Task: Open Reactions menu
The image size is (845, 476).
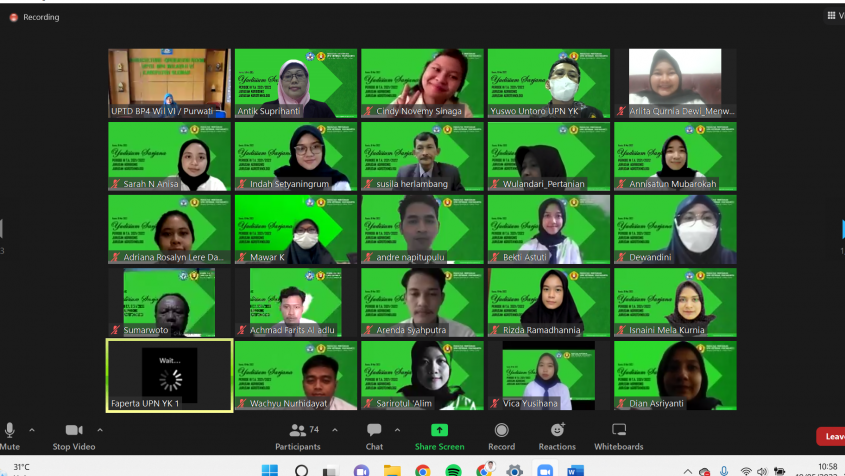Action: 557,436
